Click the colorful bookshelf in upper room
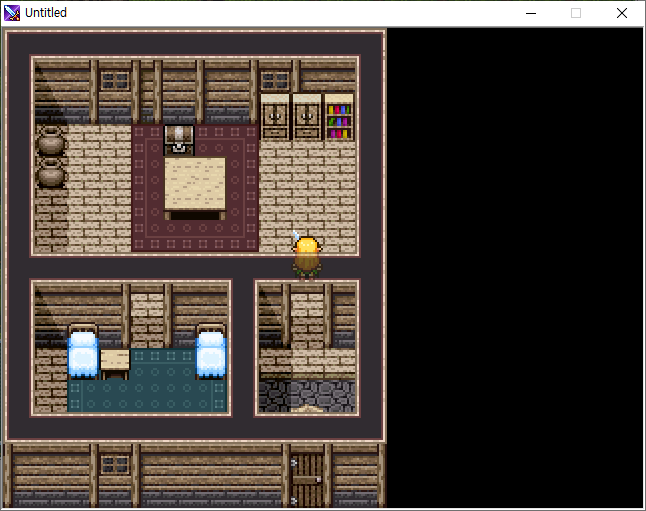This screenshot has height=511, width=646. (339, 117)
